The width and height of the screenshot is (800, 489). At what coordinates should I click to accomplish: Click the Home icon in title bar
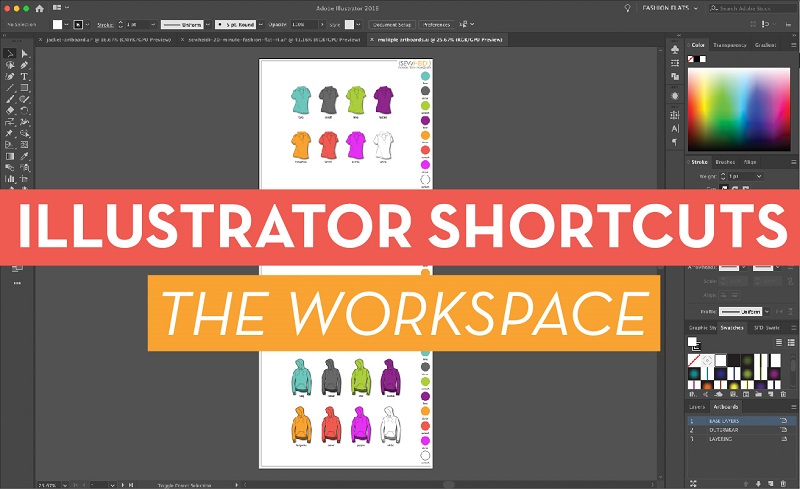pyautogui.click(x=39, y=8)
